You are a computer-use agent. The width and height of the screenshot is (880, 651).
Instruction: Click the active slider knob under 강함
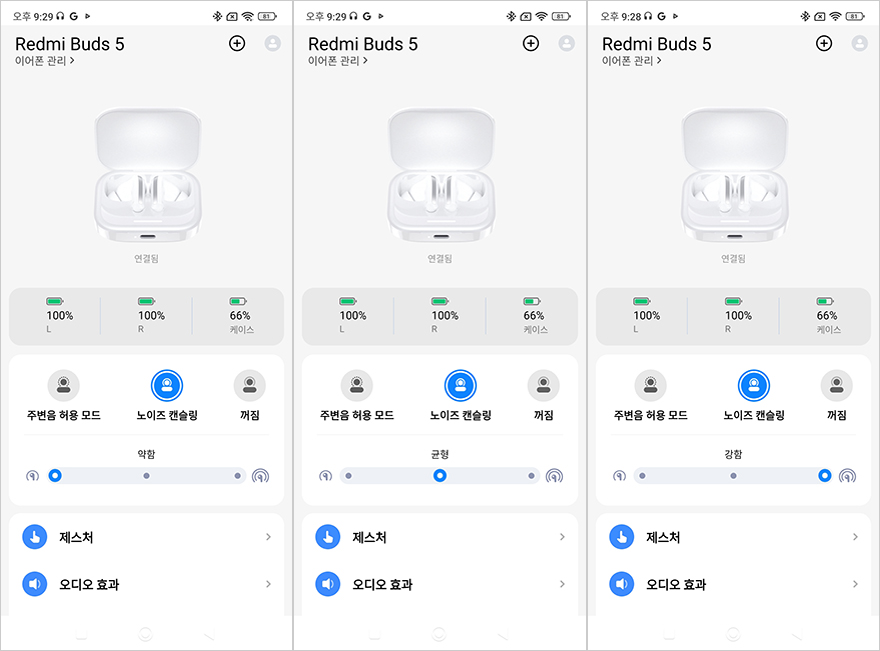coord(824,476)
